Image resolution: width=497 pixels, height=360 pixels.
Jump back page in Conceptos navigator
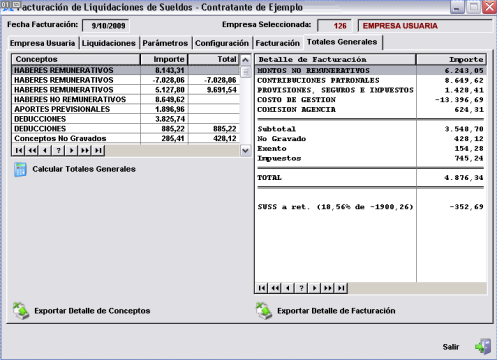click(32, 150)
